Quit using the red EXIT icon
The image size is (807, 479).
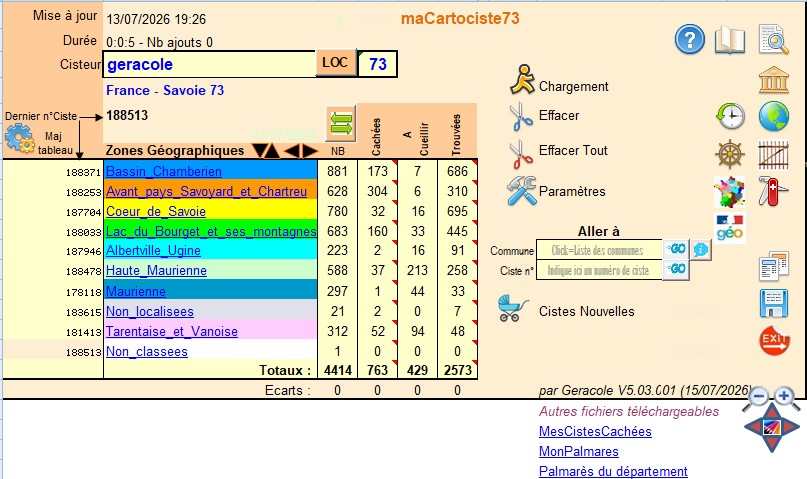click(x=774, y=340)
